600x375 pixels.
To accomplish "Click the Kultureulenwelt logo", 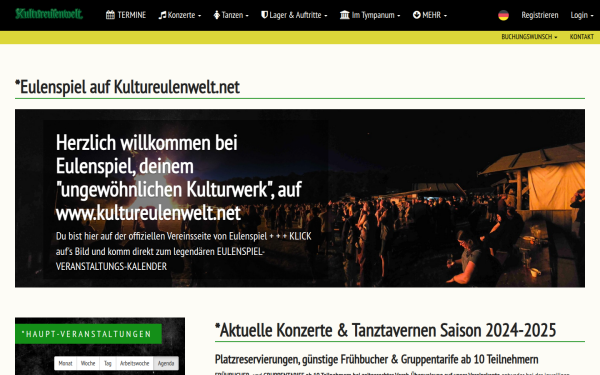I will tap(49, 14).
